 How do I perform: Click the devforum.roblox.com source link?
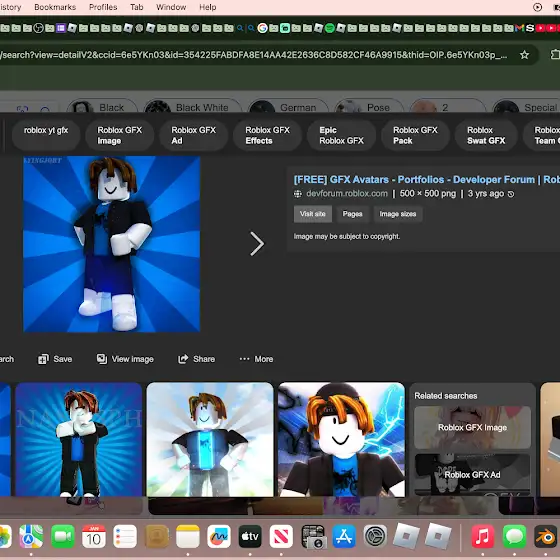click(347, 194)
